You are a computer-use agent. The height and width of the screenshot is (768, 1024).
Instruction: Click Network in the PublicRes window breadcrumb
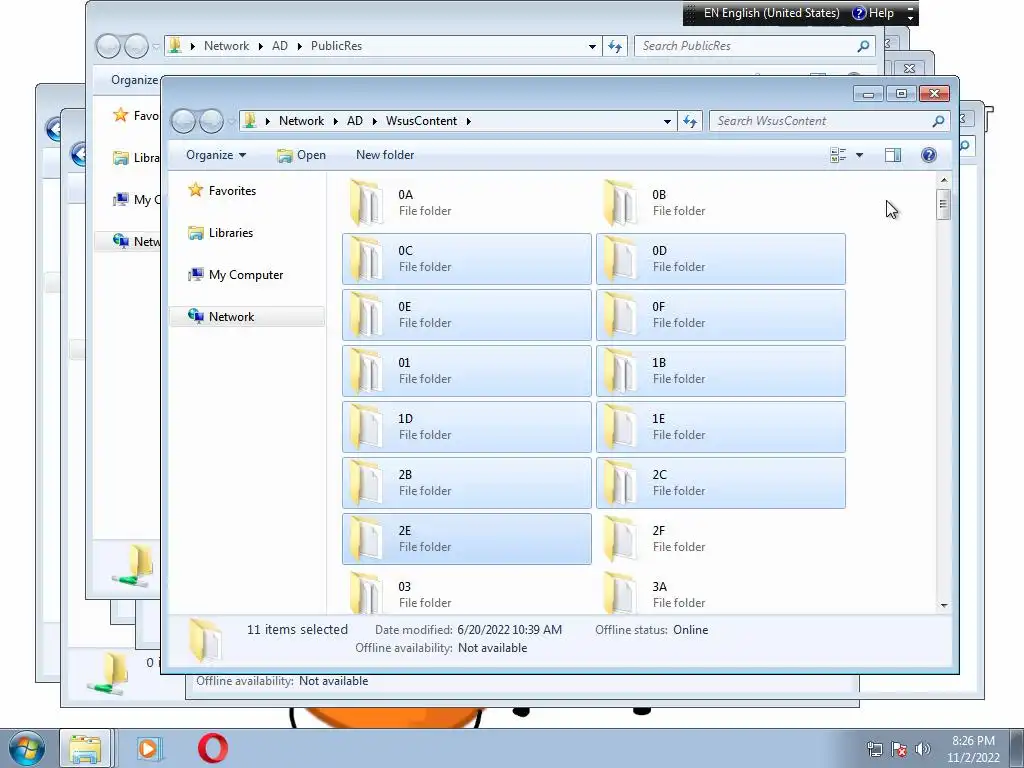coord(227,46)
